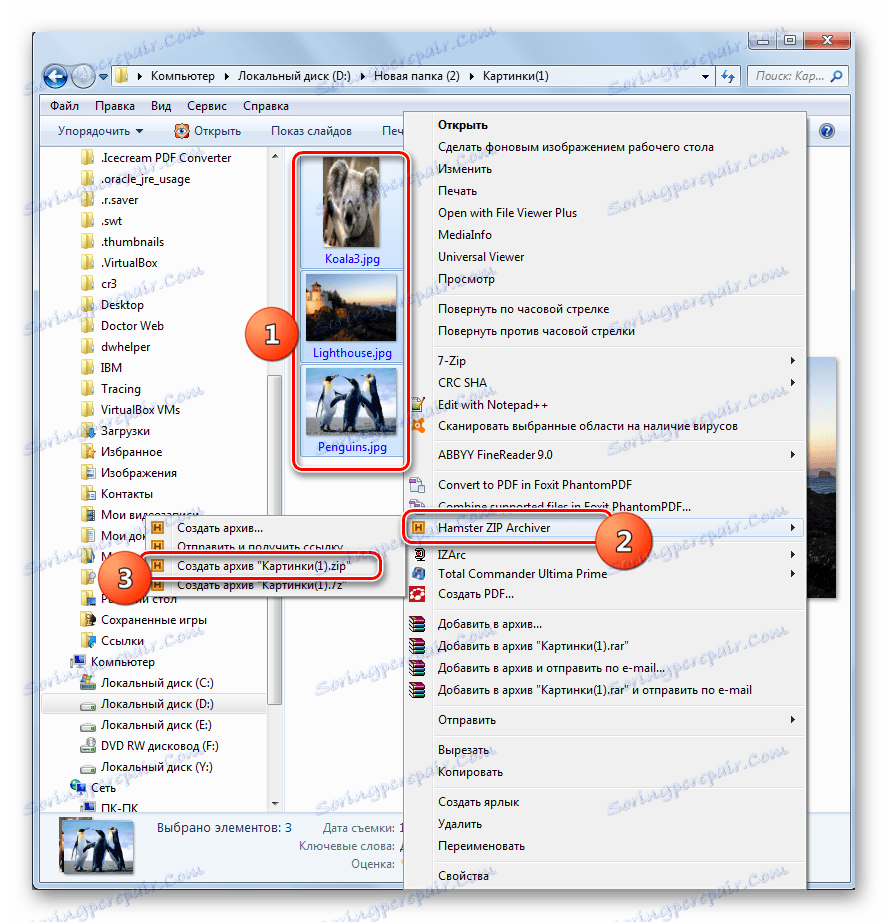The image size is (887, 922).
Task: Click the Локальный диск (Y:) drive icon
Action: click(x=88, y=768)
